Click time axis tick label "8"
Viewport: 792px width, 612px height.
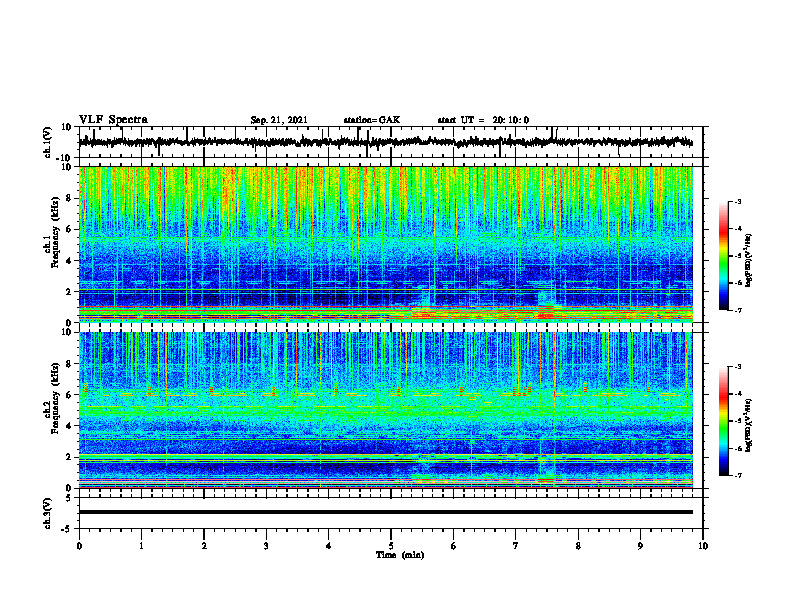coord(578,546)
